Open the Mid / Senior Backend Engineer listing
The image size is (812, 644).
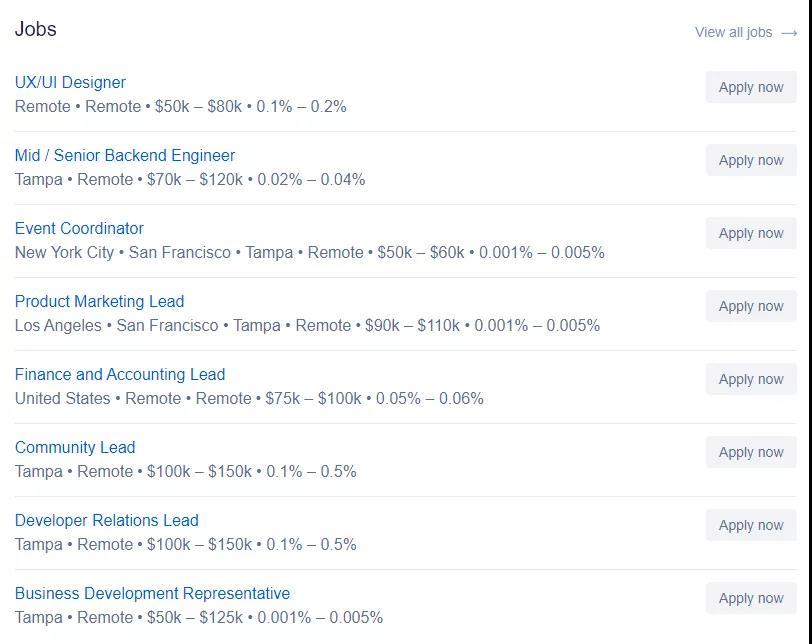click(x=125, y=155)
